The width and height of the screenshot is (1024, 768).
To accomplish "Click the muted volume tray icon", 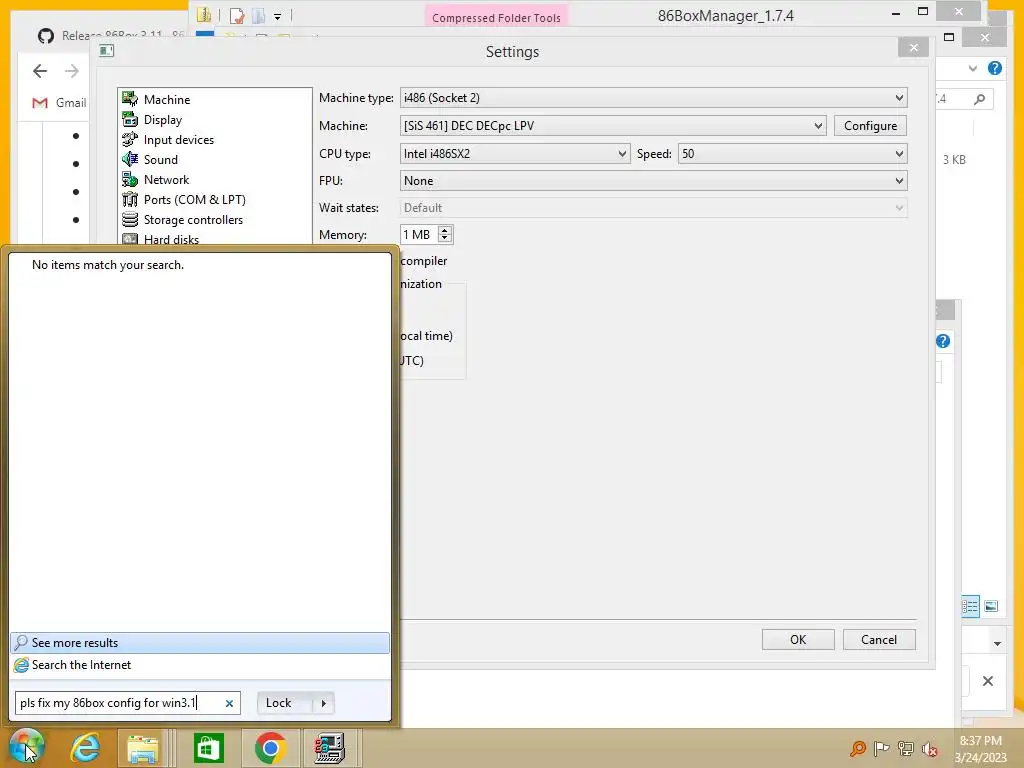I will click(x=930, y=748).
